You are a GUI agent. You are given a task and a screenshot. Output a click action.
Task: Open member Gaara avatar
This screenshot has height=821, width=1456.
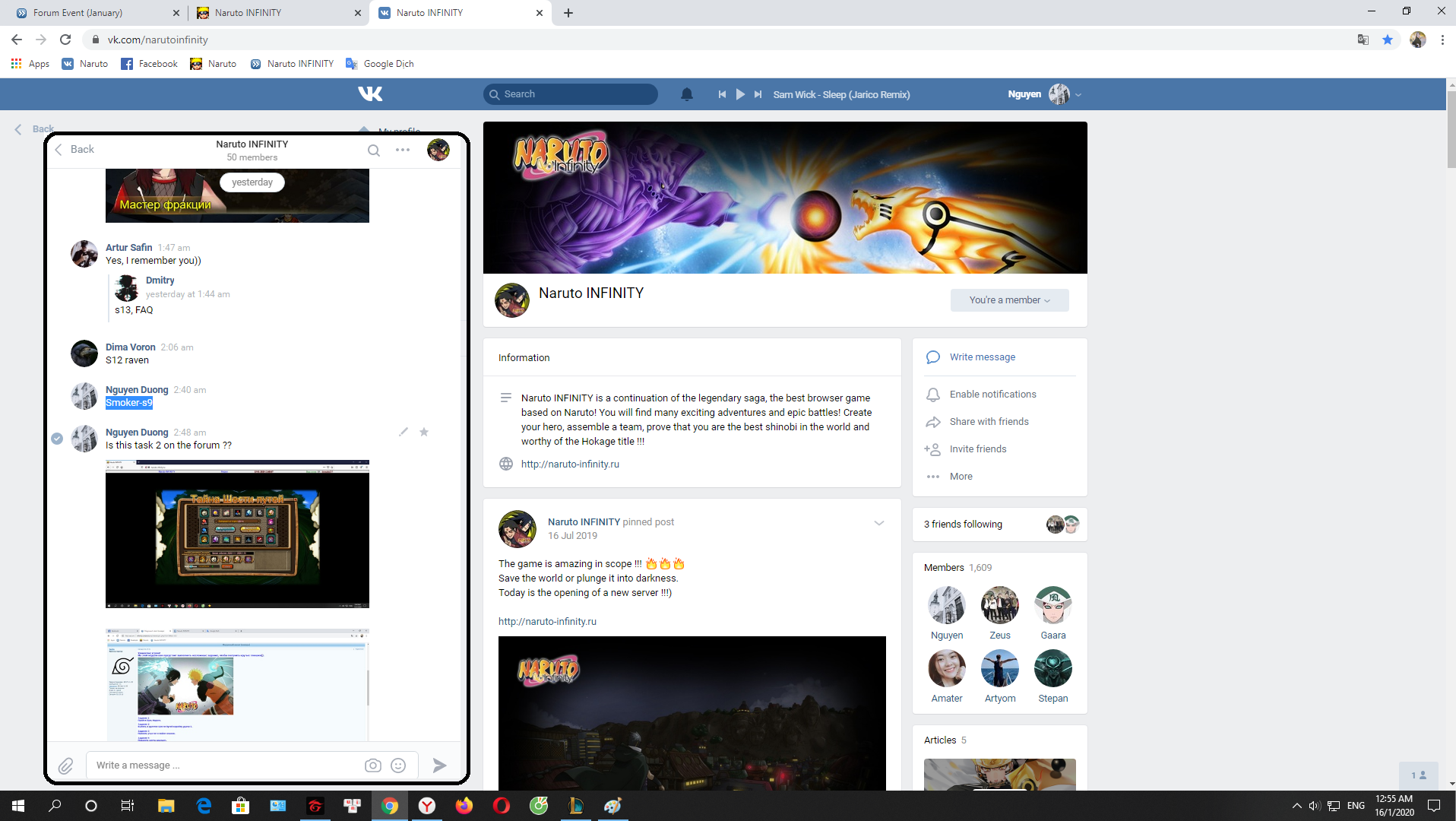[x=1053, y=605]
